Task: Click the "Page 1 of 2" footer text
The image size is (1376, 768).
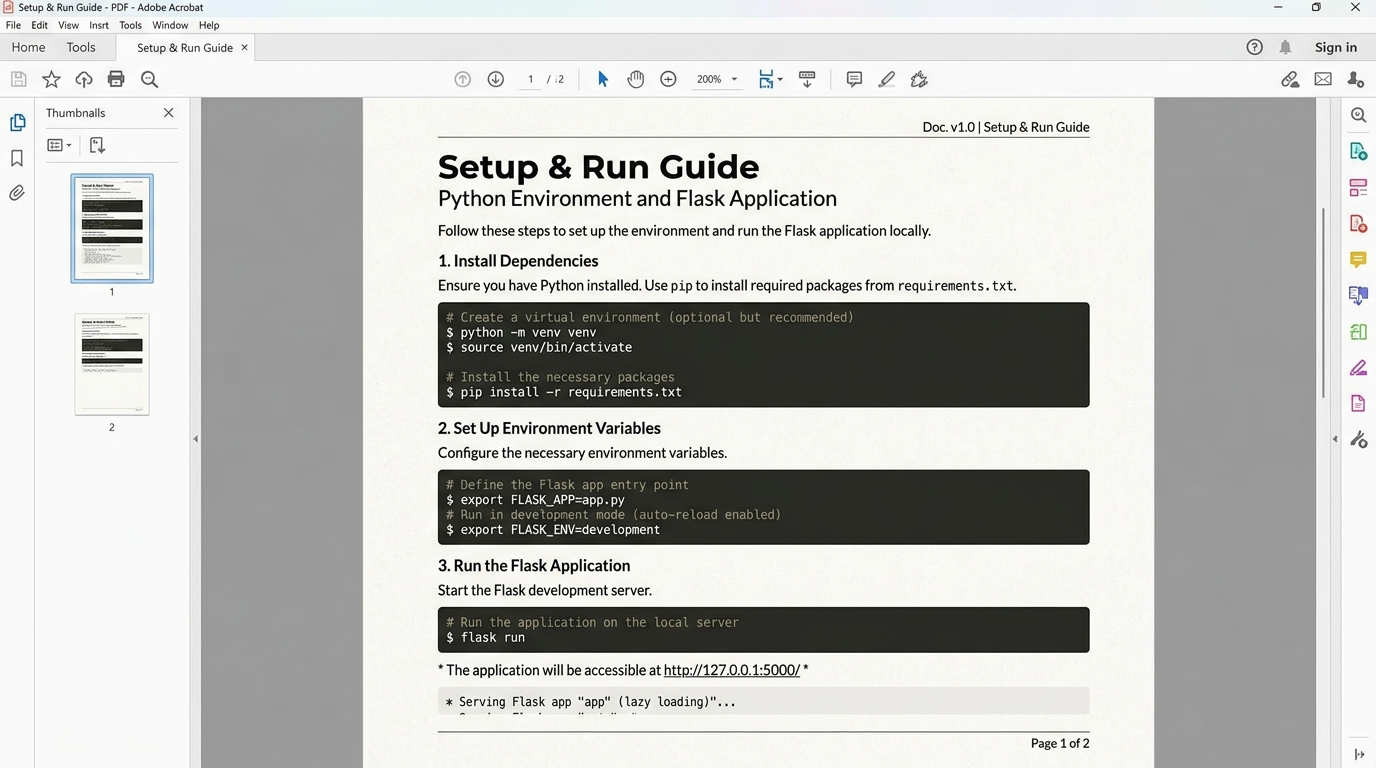Action: click(x=1060, y=743)
